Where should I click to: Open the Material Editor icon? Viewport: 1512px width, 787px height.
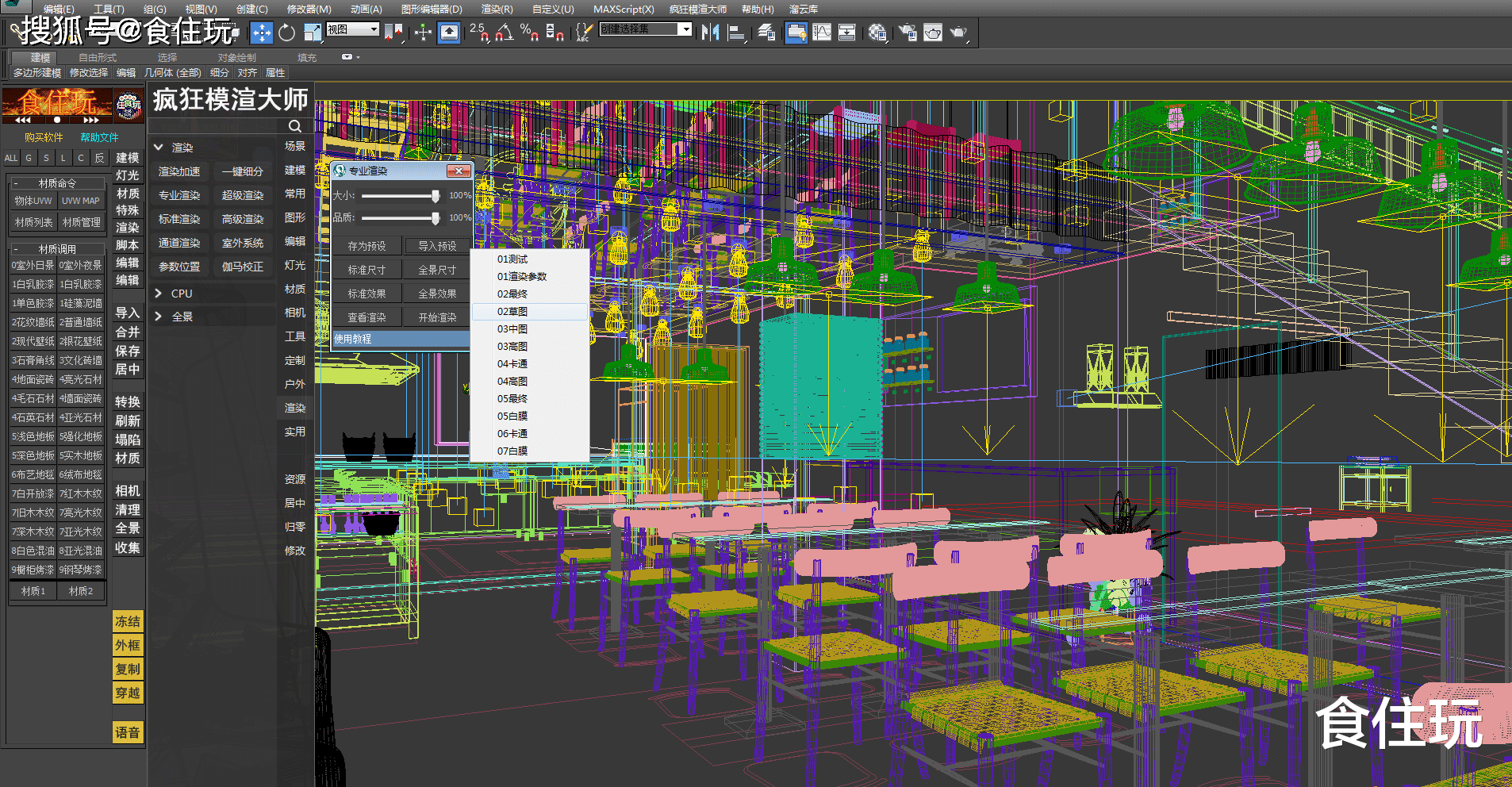tap(877, 33)
